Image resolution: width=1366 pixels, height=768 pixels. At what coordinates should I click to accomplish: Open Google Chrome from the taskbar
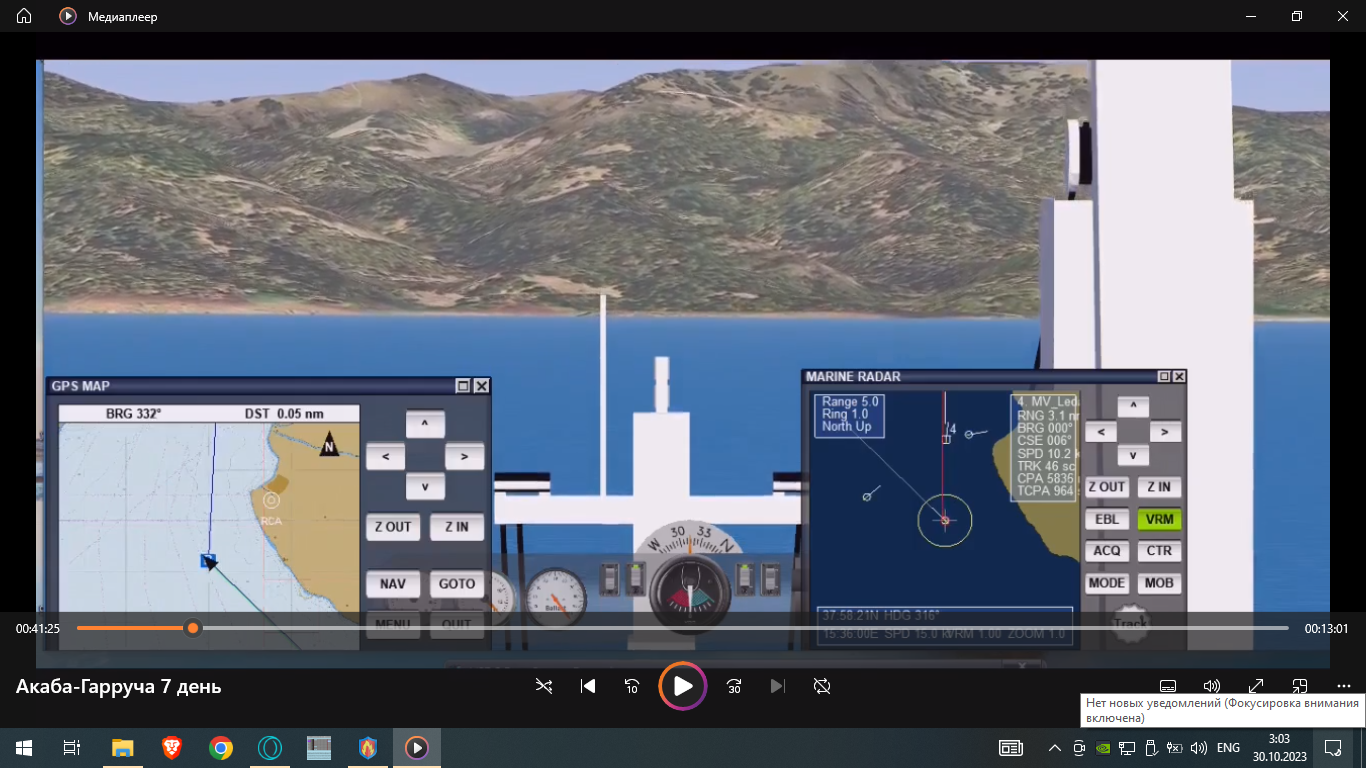coord(221,747)
